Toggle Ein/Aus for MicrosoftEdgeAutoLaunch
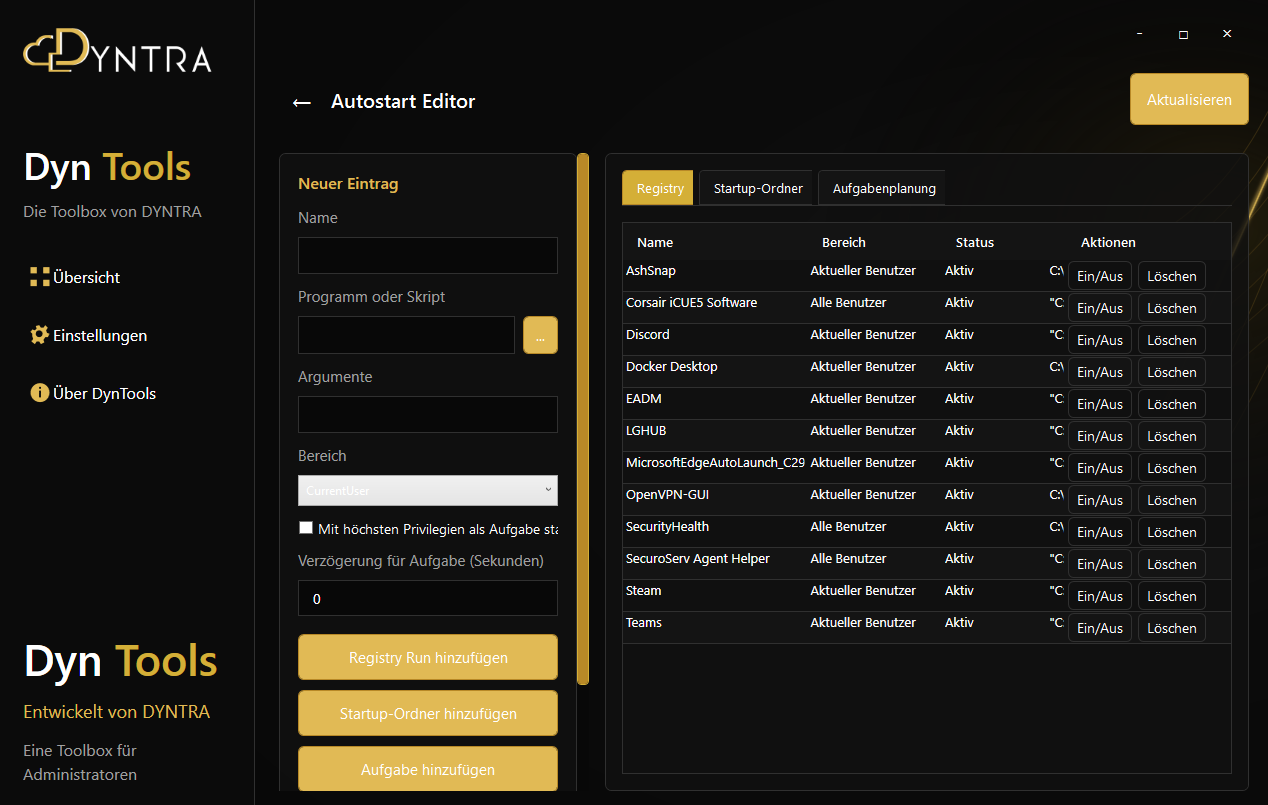The height and width of the screenshot is (805, 1268). coord(1100,468)
